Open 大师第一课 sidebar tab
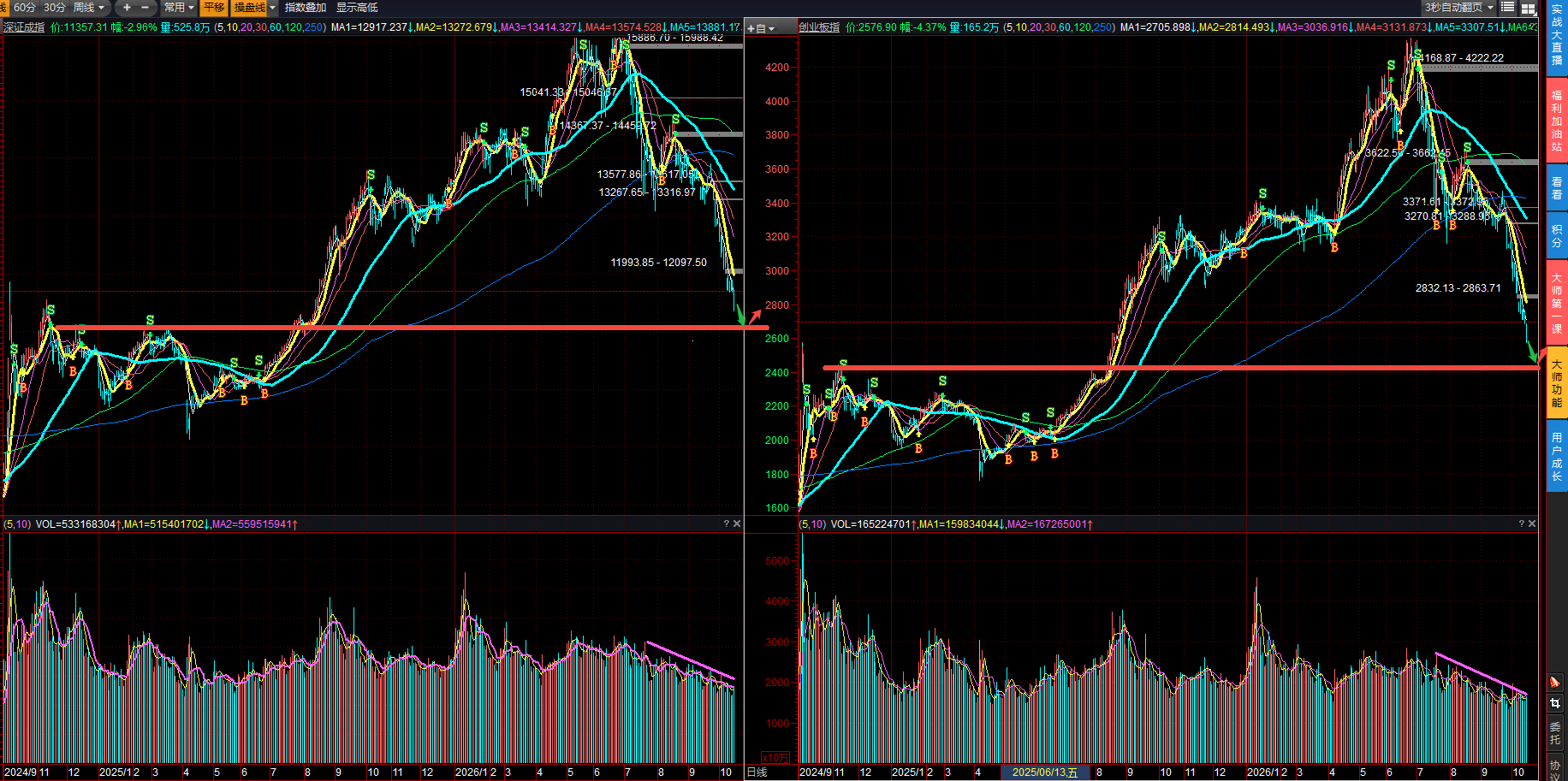The image size is (1568, 781). click(1557, 303)
